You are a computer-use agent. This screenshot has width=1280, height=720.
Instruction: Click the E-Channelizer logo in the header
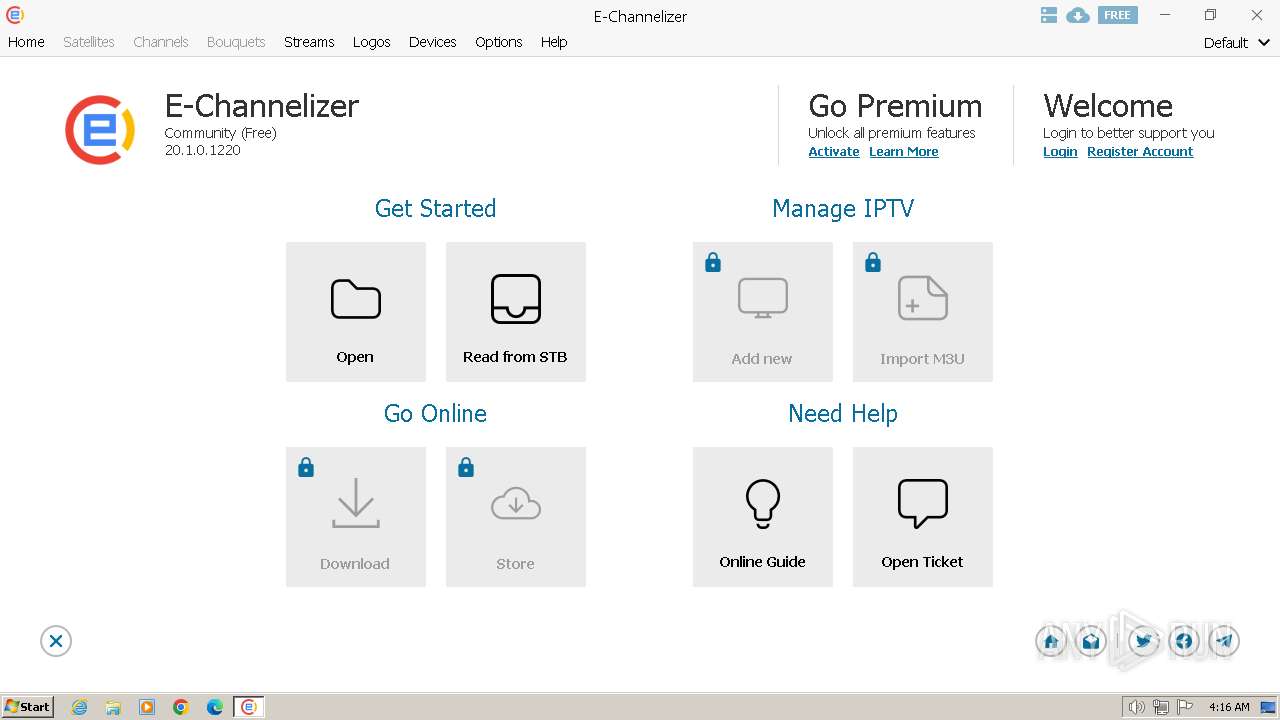pos(100,129)
